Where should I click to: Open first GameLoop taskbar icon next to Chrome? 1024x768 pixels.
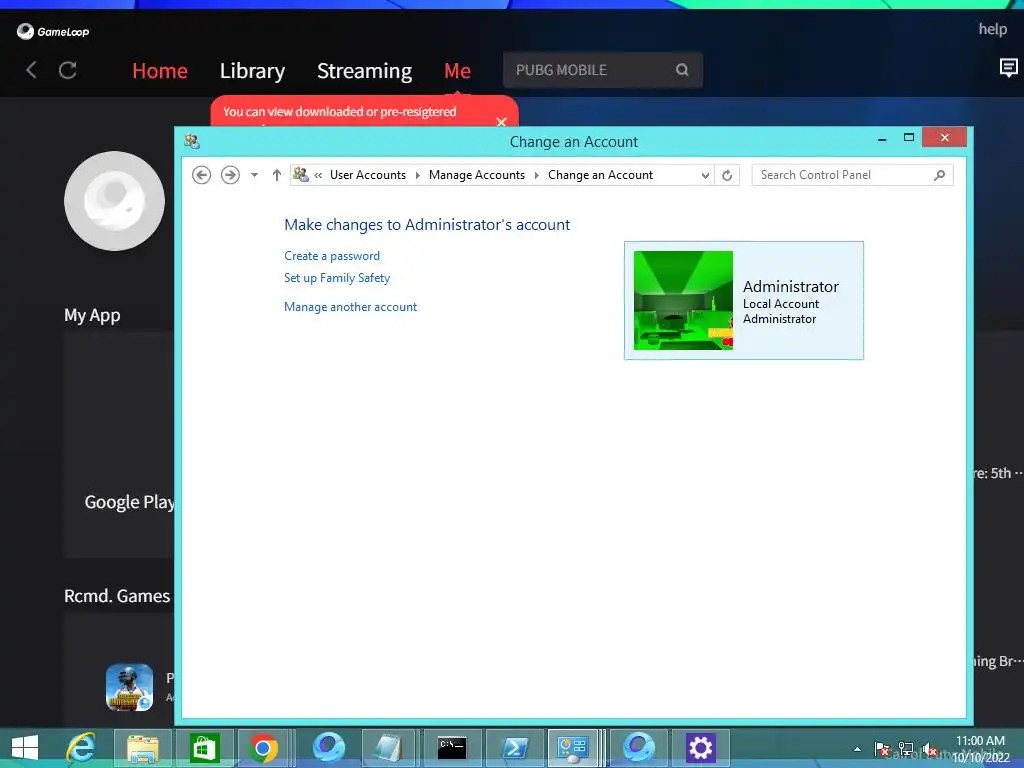click(x=328, y=748)
